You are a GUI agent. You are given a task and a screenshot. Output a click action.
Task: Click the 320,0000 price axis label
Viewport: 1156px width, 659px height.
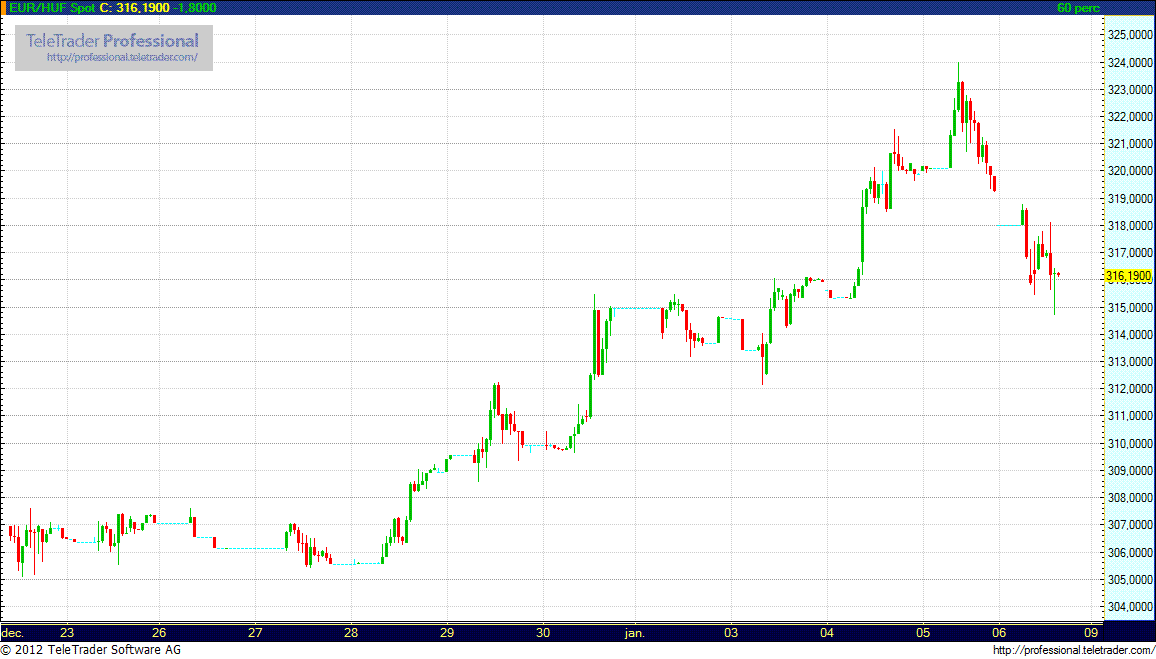pos(1129,171)
